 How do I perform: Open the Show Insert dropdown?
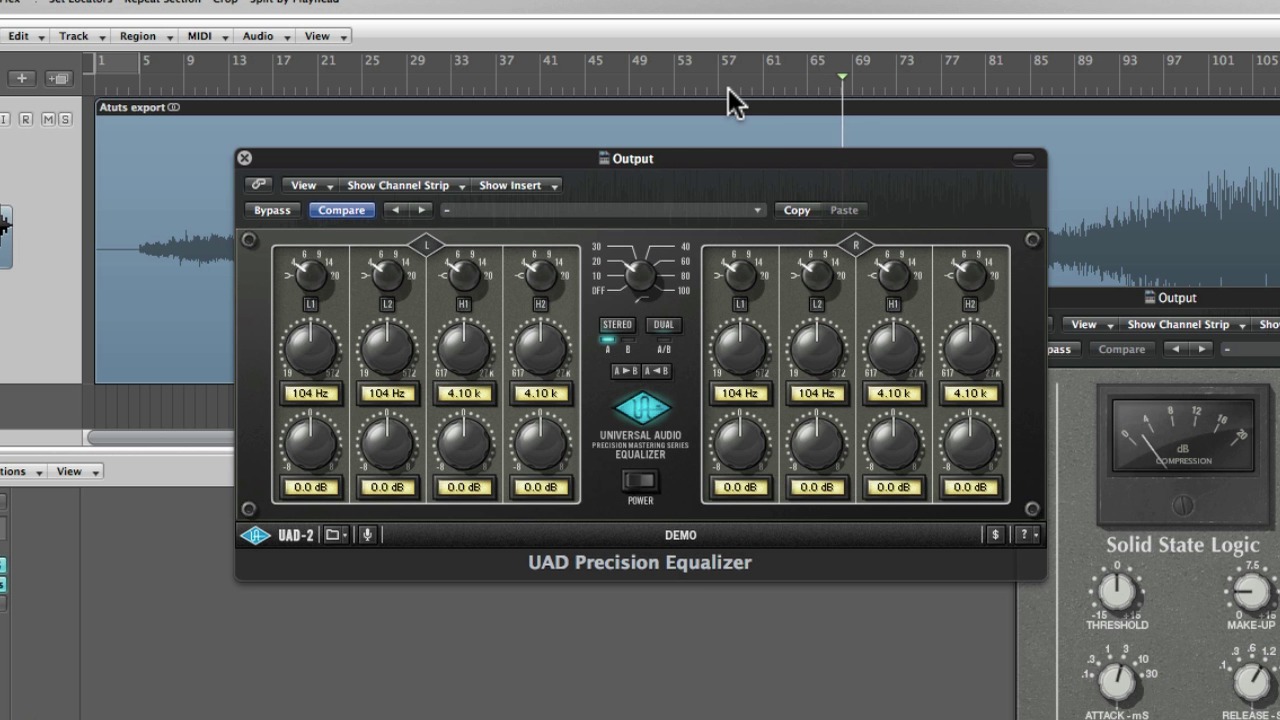[x=516, y=185]
